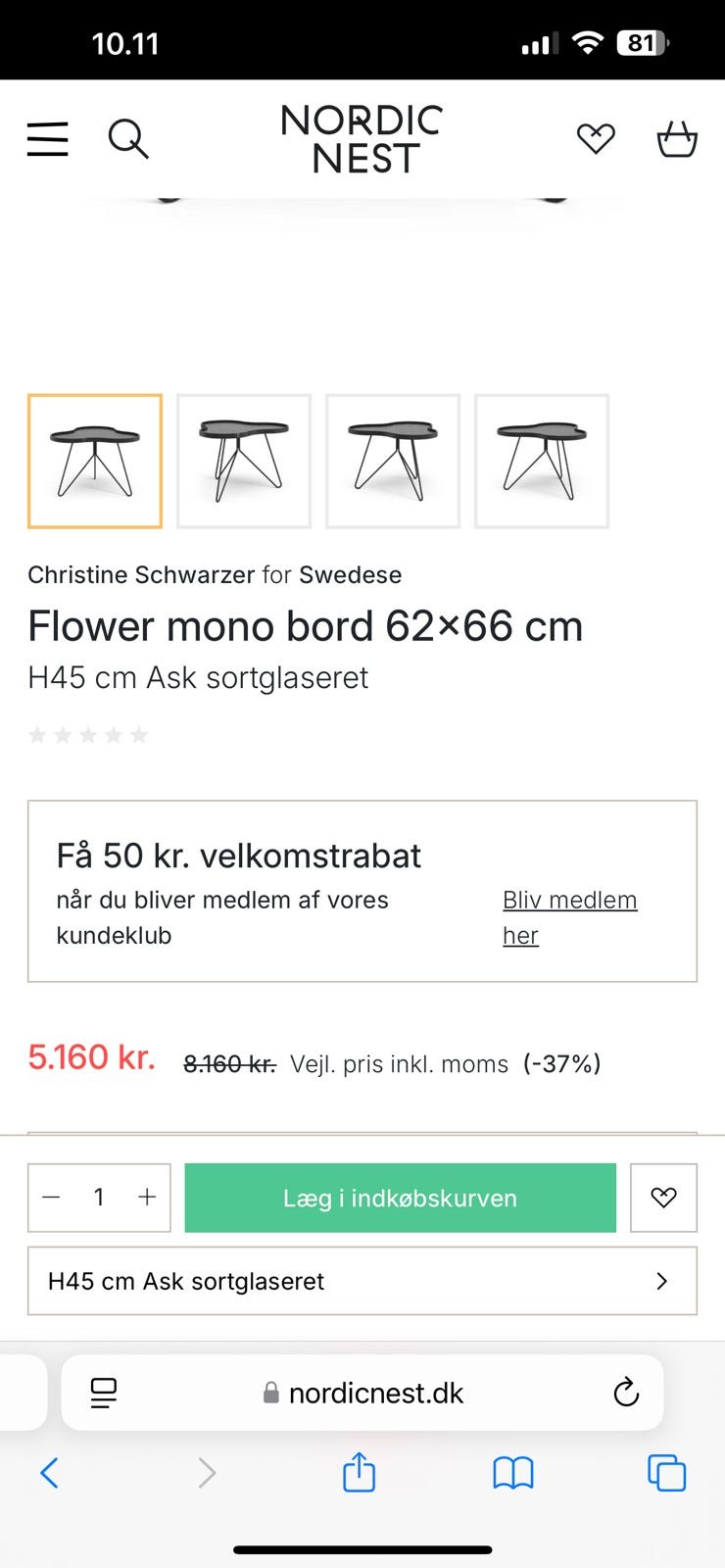Tap Safari share icon
725x1568 pixels.
point(359,1473)
